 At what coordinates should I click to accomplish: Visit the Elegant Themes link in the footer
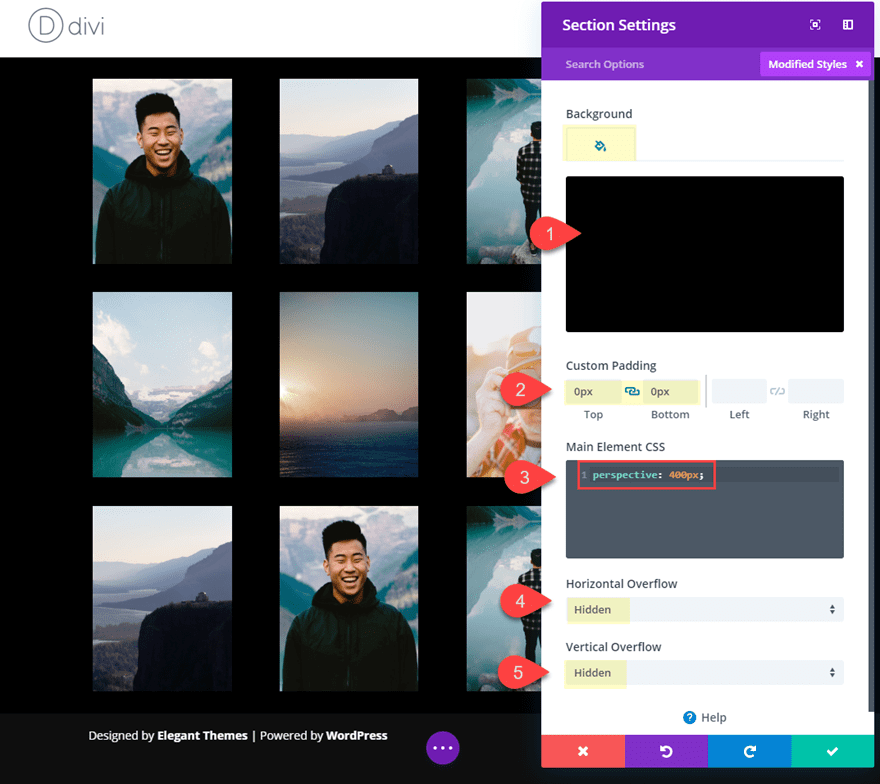coord(202,735)
